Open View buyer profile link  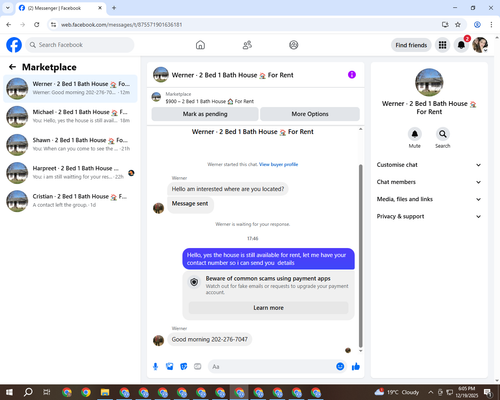(x=278, y=164)
